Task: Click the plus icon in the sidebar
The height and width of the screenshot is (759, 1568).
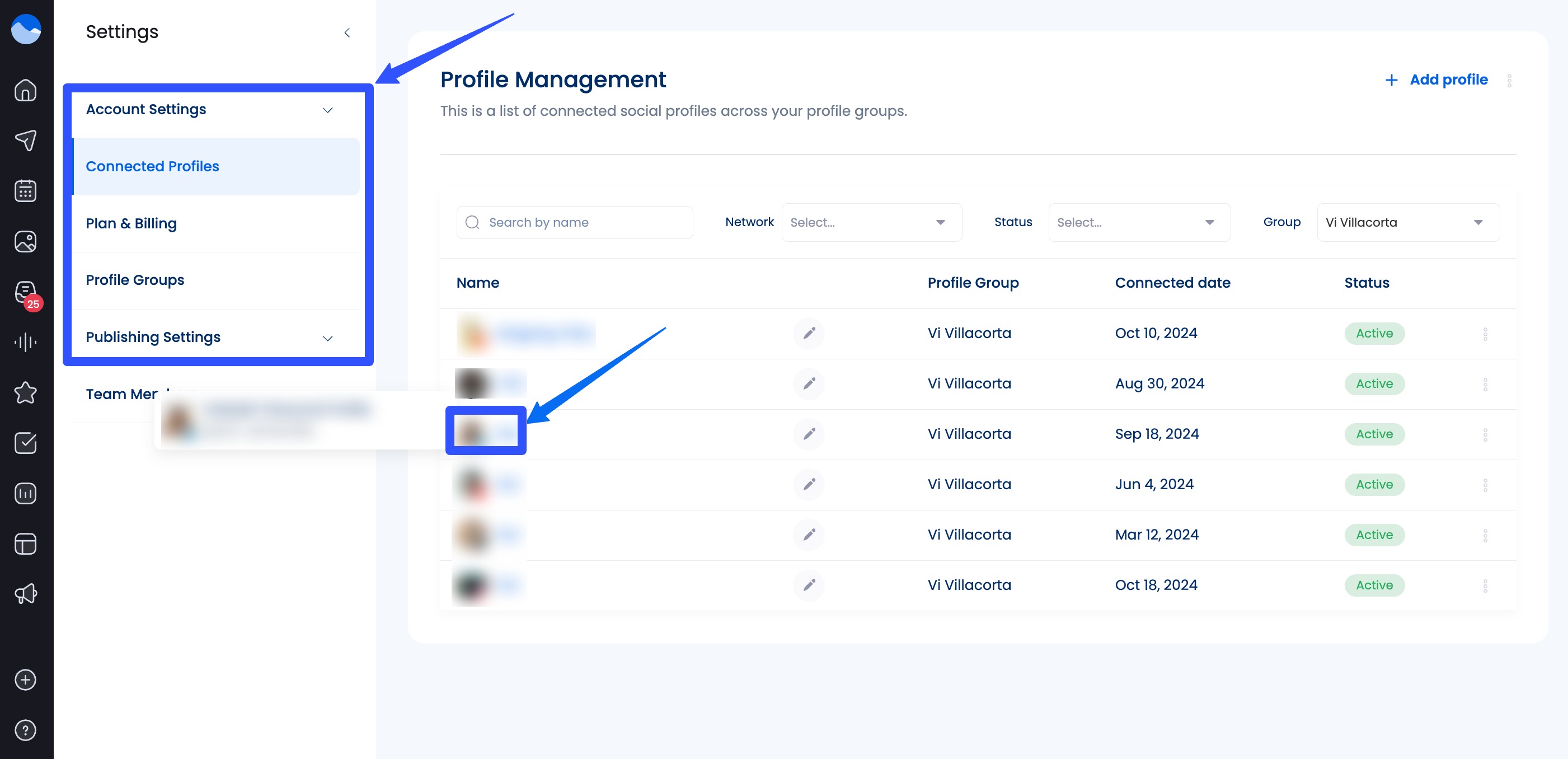Action: (26, 680)
